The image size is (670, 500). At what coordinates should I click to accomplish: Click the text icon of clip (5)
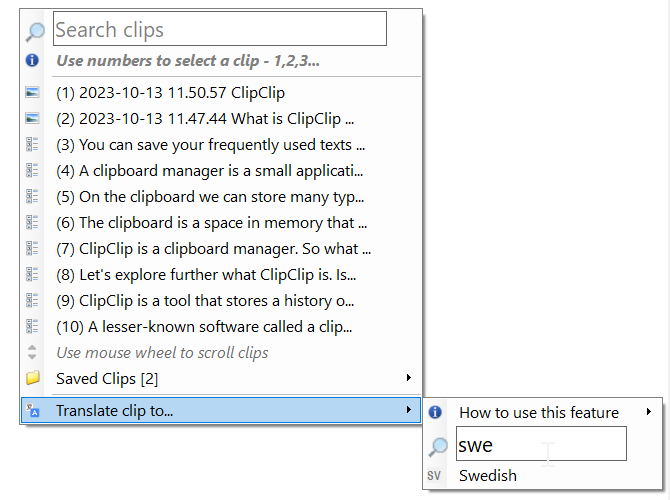[x=32, y=197]
